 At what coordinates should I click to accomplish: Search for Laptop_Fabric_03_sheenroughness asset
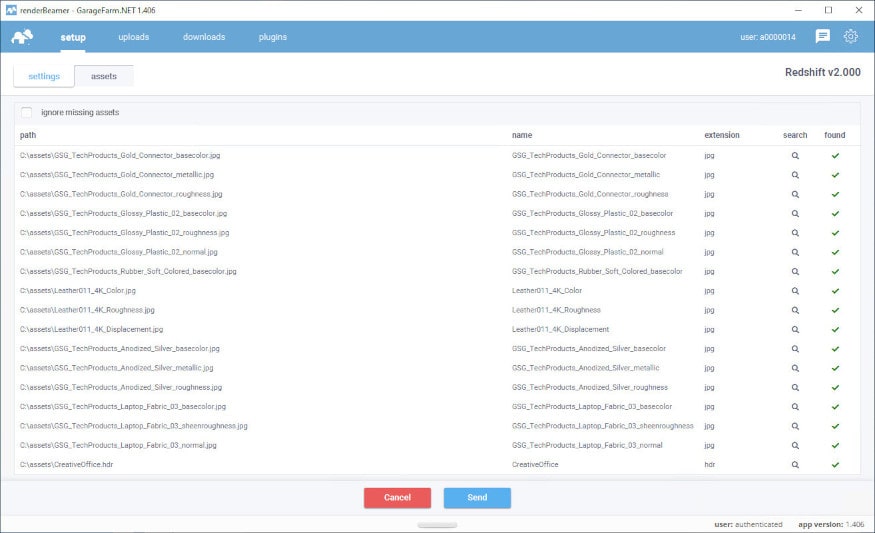pyautogui.click(x=795, y=426)
